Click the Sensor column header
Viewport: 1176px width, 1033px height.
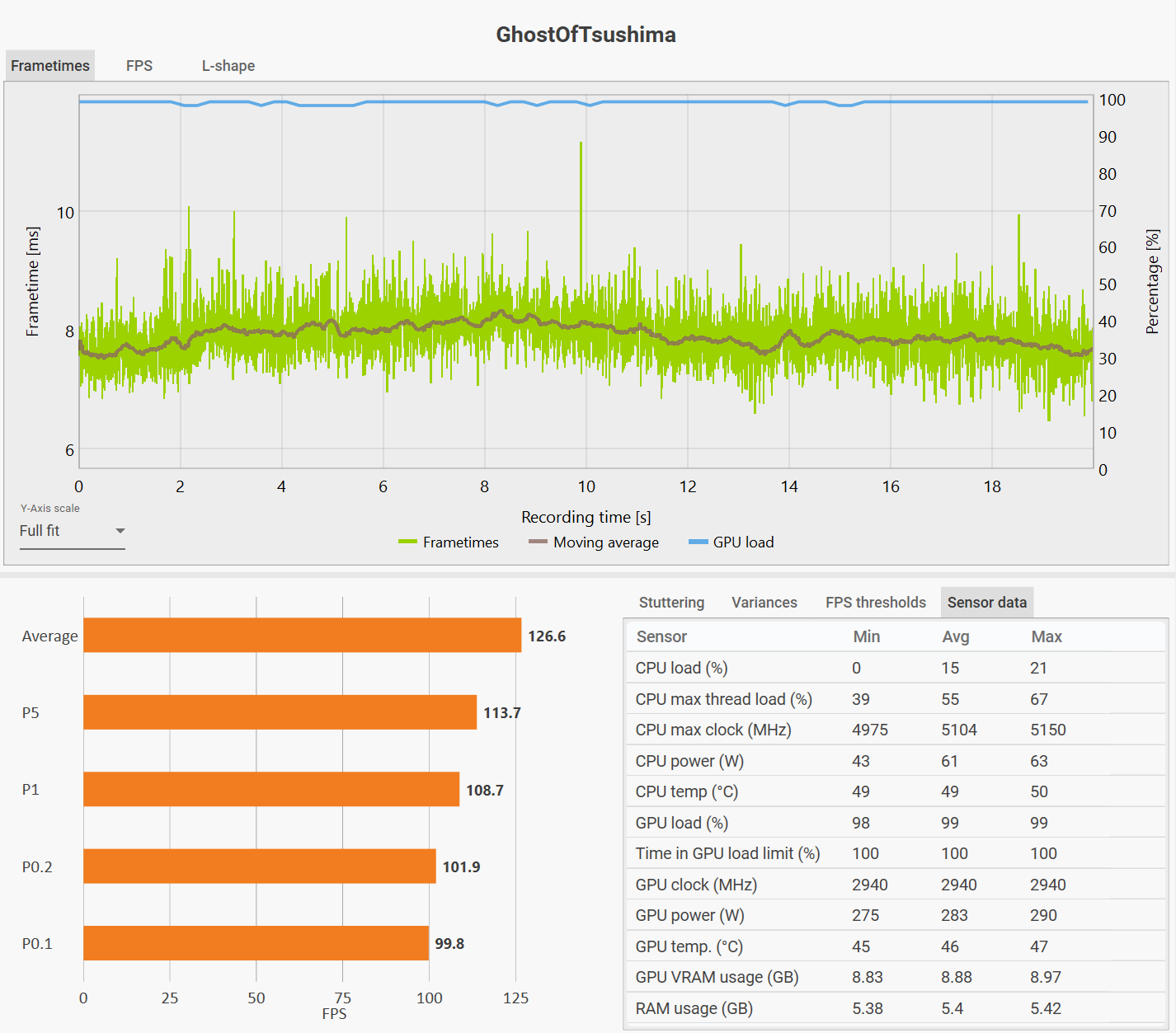pos(661,636)
